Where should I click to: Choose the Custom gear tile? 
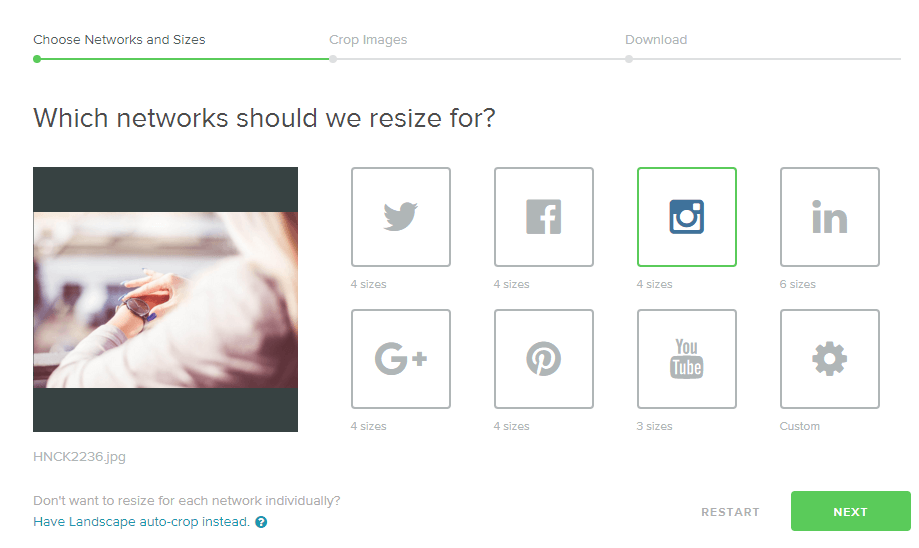[x=830, y=359]
